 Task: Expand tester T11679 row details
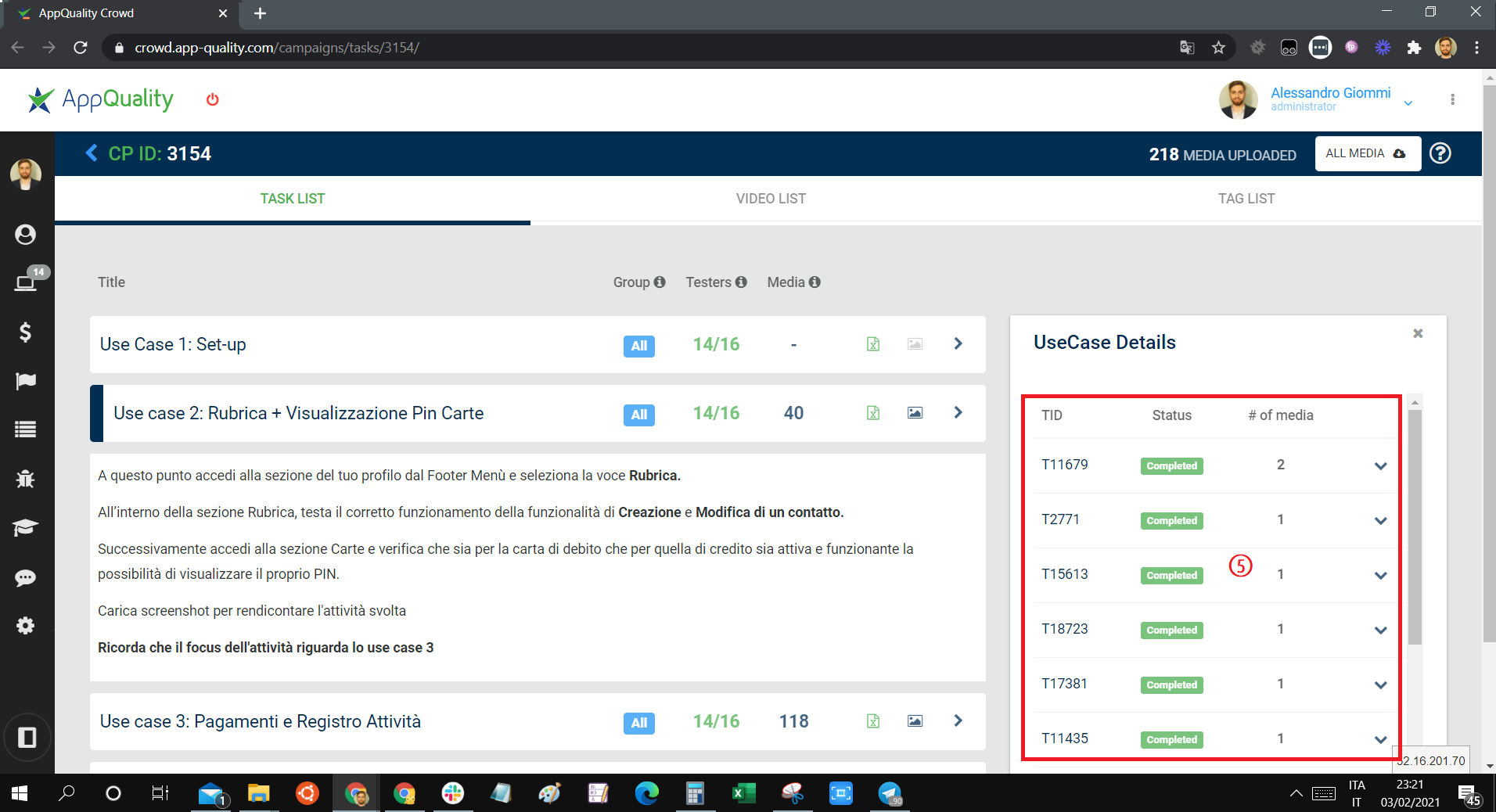1380,466
